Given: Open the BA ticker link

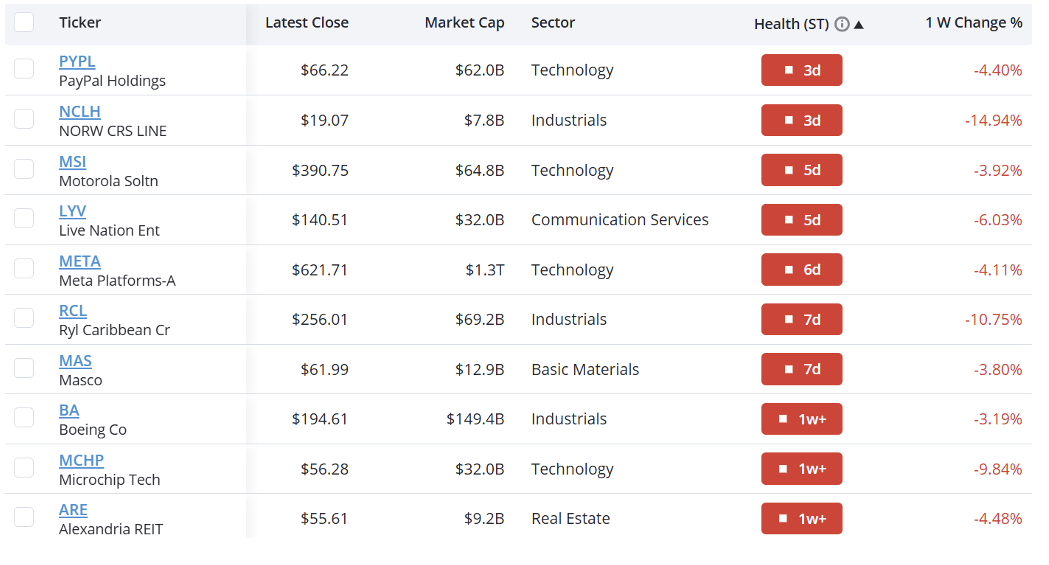Looking at the screenshot, I should [69, 411].
